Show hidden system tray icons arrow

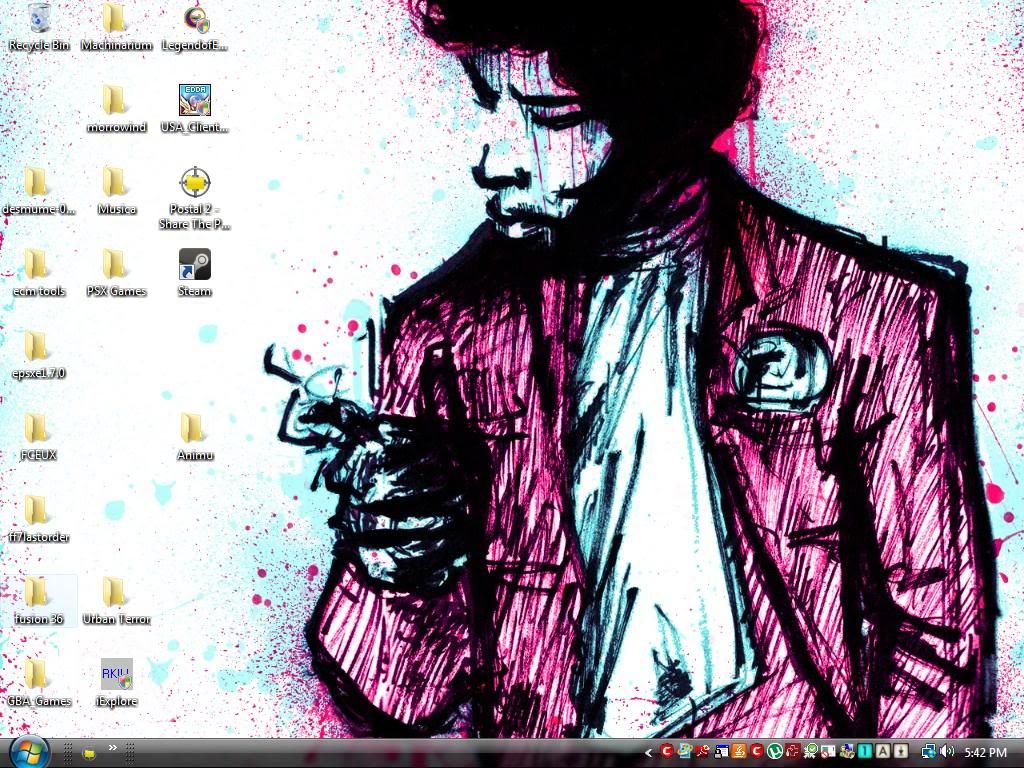coord(648,753)
